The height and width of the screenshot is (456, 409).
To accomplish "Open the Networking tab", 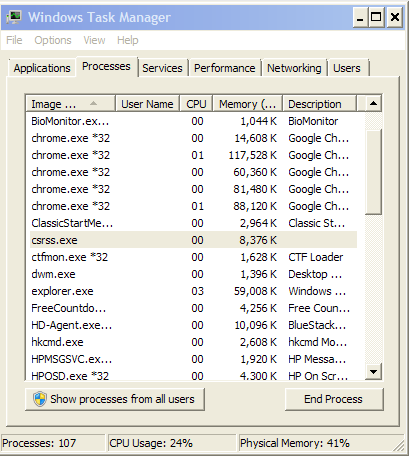I will coord(294,68).
